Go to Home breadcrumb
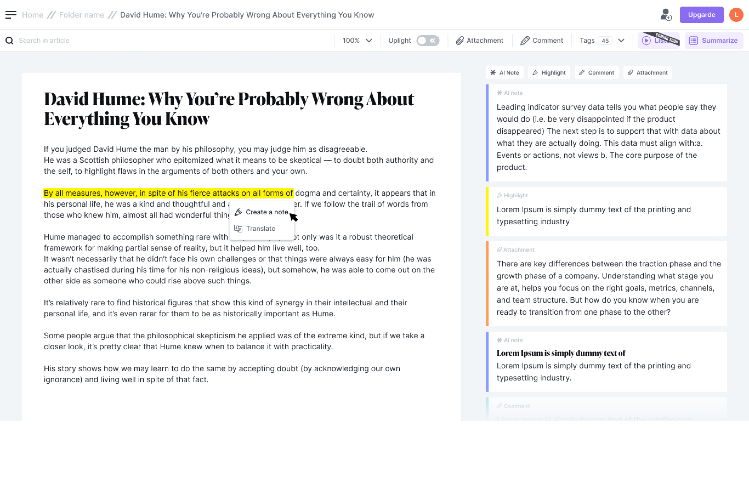749x500 pixels. pyautogui.click(x=32, y=15)
